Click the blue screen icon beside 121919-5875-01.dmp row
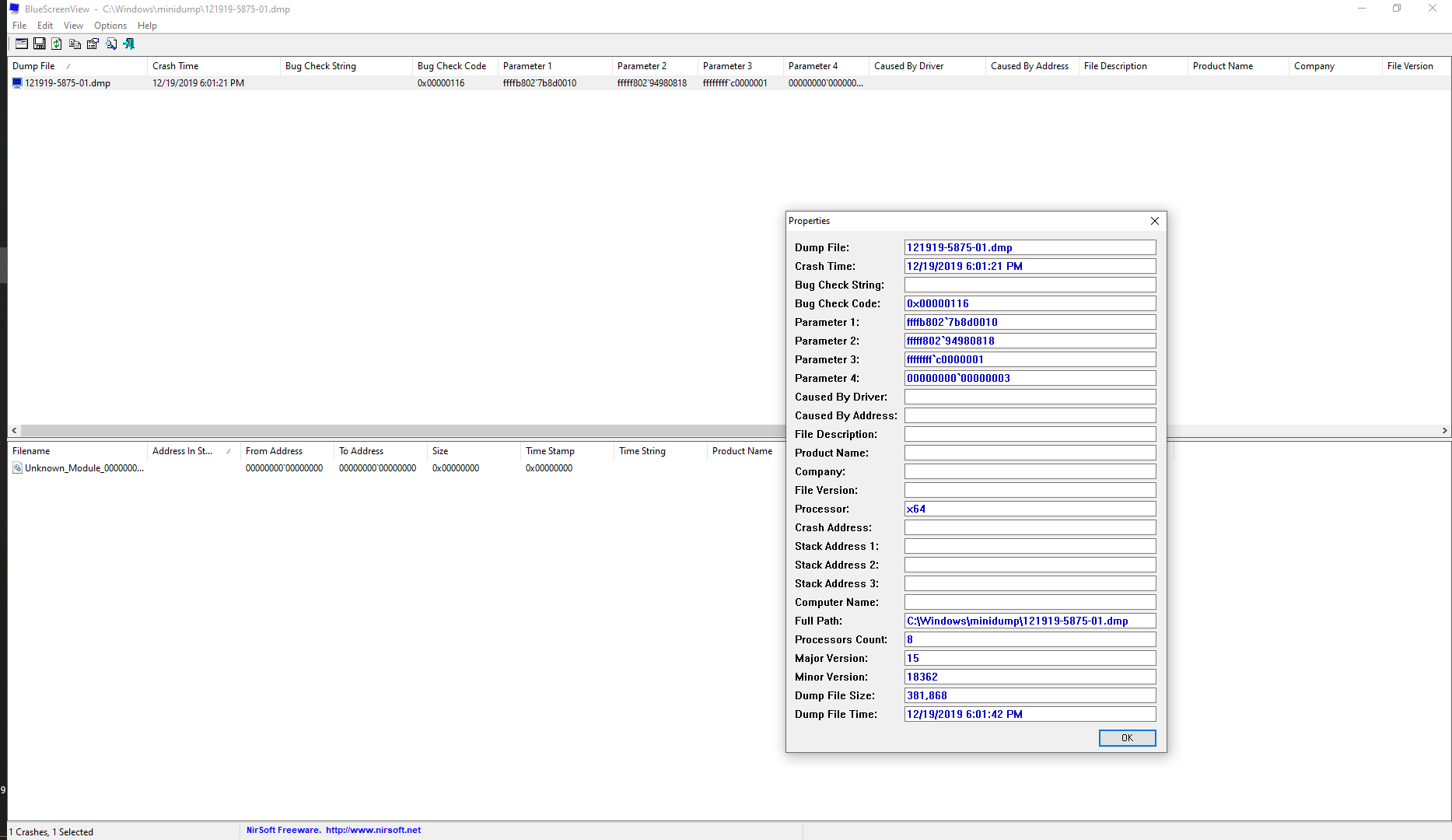Screen dimensions: 1452x840 click(17, 83)
